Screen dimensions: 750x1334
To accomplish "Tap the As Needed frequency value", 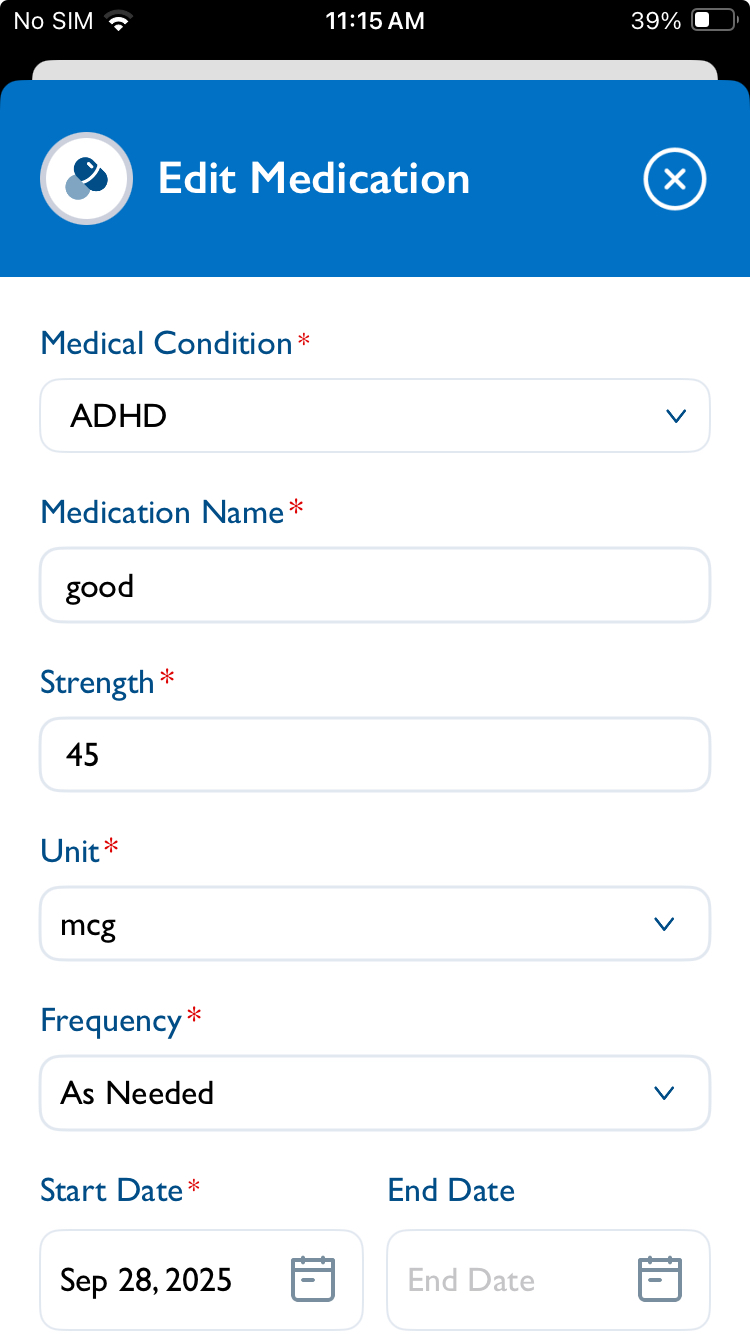I will (137, 1093).
